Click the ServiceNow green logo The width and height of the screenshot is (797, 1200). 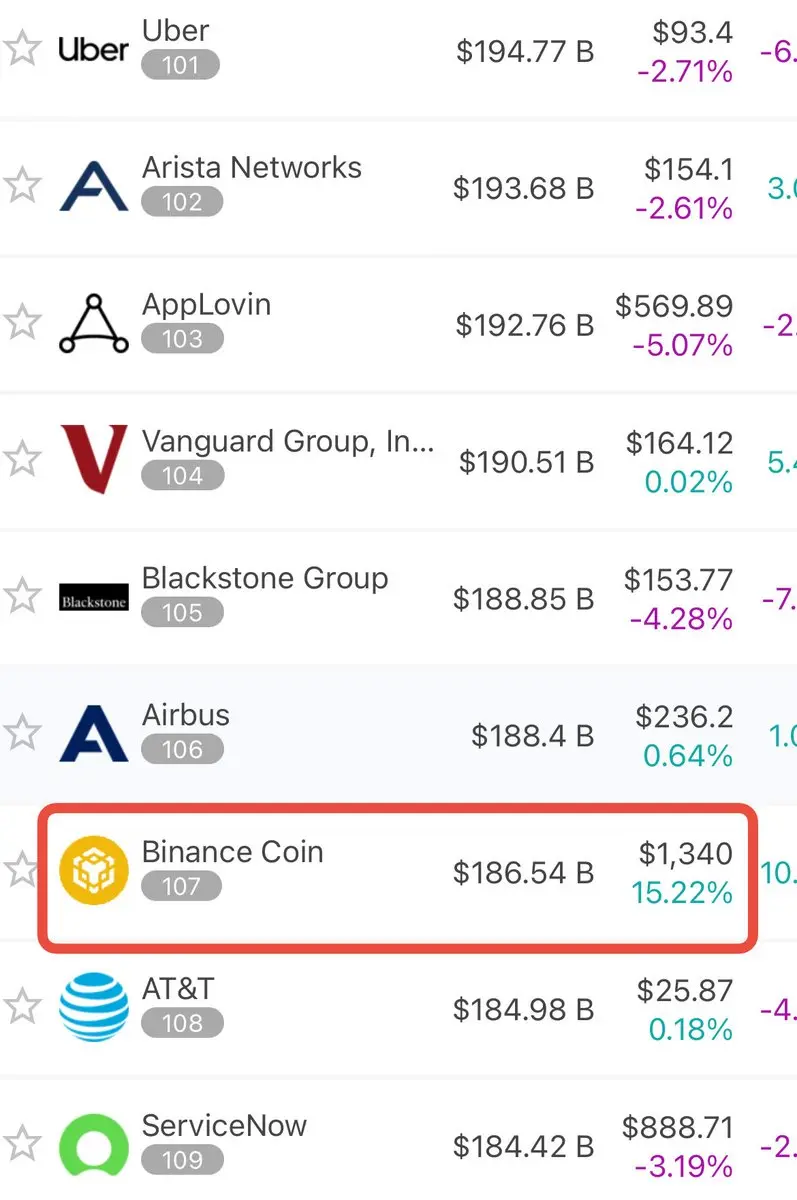(x=94, y=1145)
